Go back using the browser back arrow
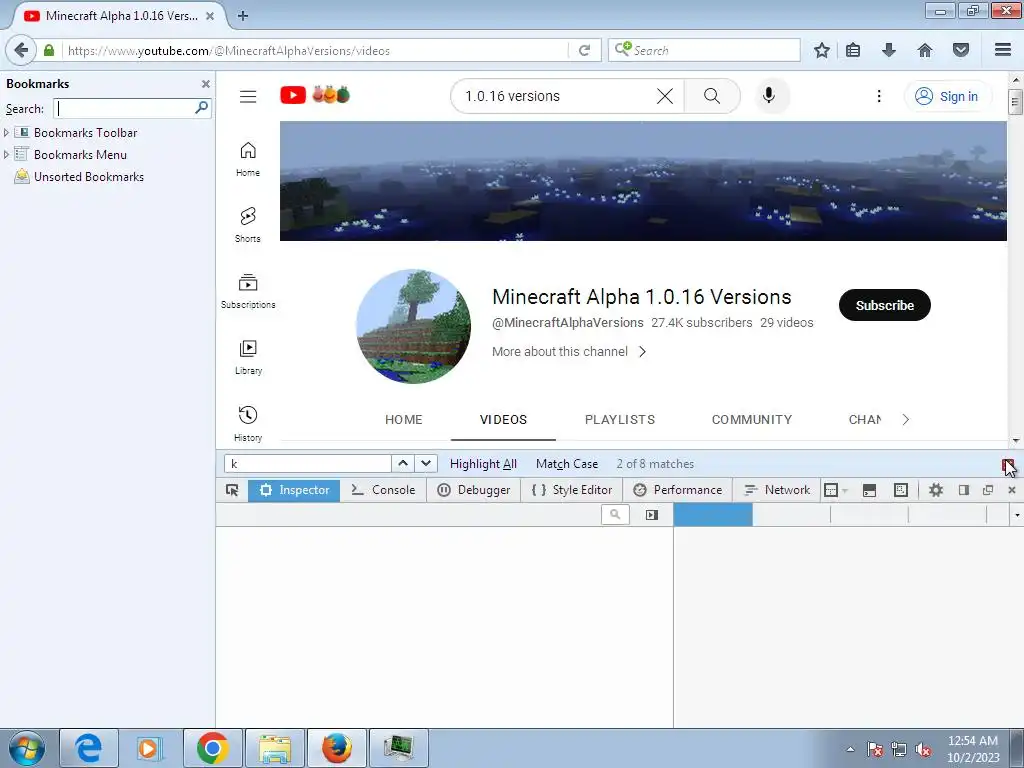This screenshot has height=768, width=1024. [x=21, y=50]
